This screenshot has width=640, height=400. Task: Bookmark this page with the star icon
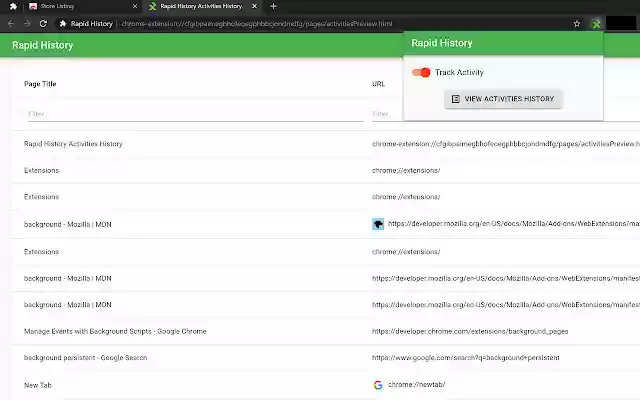pyautogui.click(x=577, y=24)
